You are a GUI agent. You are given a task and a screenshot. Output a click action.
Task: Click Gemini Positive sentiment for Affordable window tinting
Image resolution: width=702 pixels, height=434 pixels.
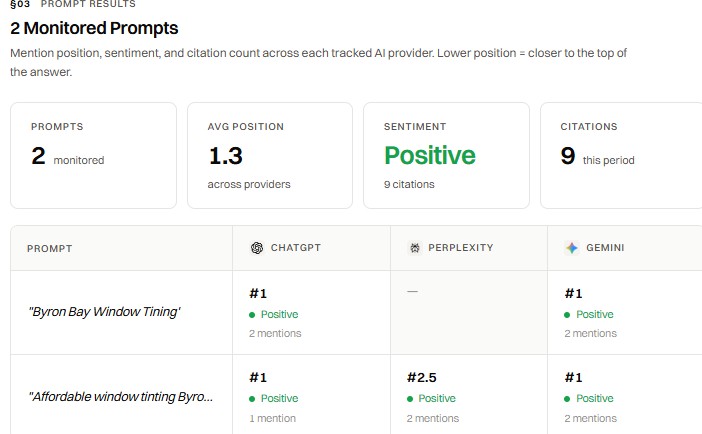point(589,399)
